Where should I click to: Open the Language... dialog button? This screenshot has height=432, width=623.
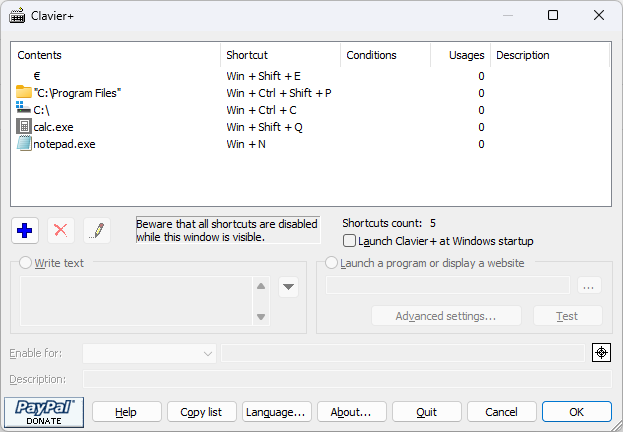click(x=276, y=412)
